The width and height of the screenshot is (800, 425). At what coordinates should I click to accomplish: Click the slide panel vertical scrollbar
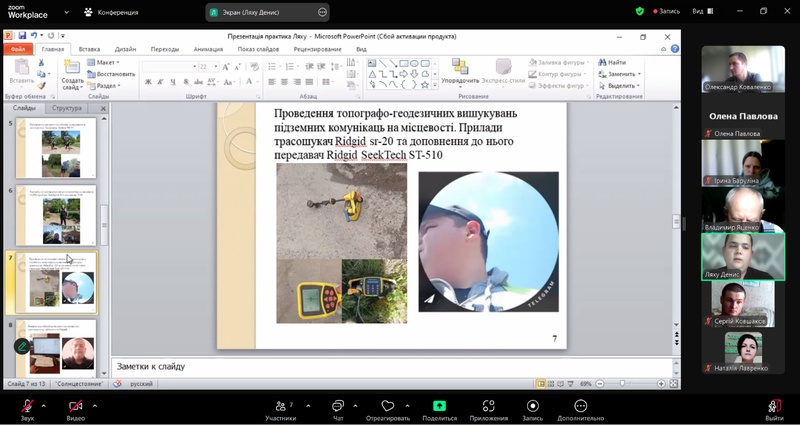point(104,224)
